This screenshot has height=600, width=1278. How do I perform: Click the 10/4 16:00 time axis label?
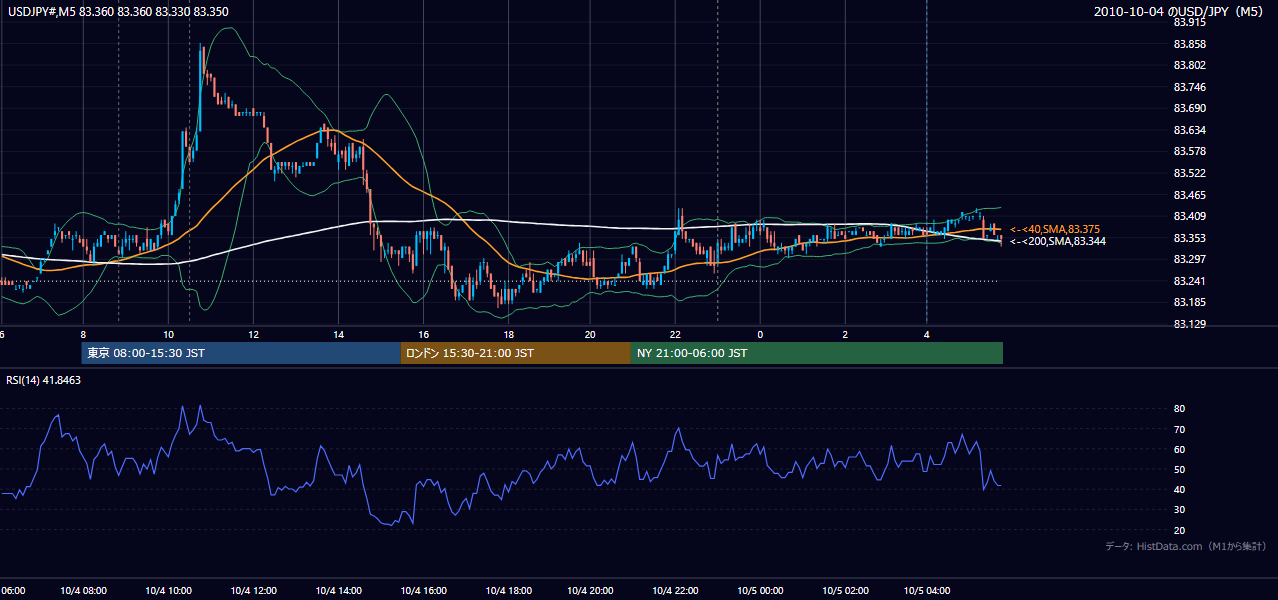point(423,590)
